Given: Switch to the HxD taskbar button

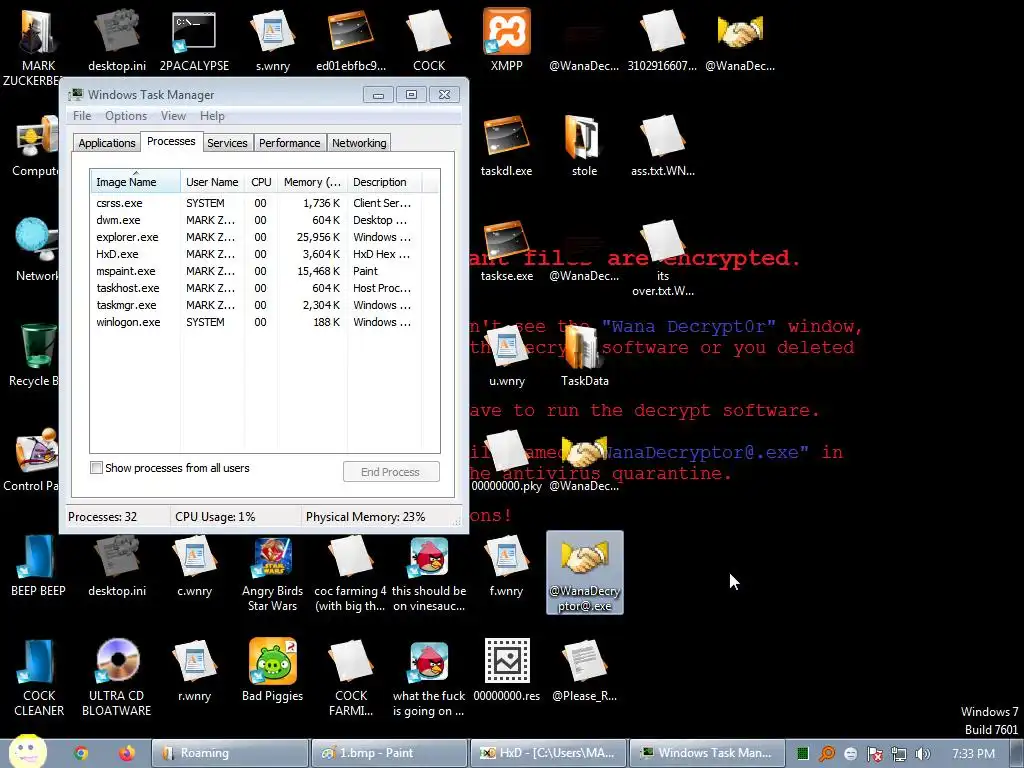Looking at the screenshot, I should pos(549,753).
